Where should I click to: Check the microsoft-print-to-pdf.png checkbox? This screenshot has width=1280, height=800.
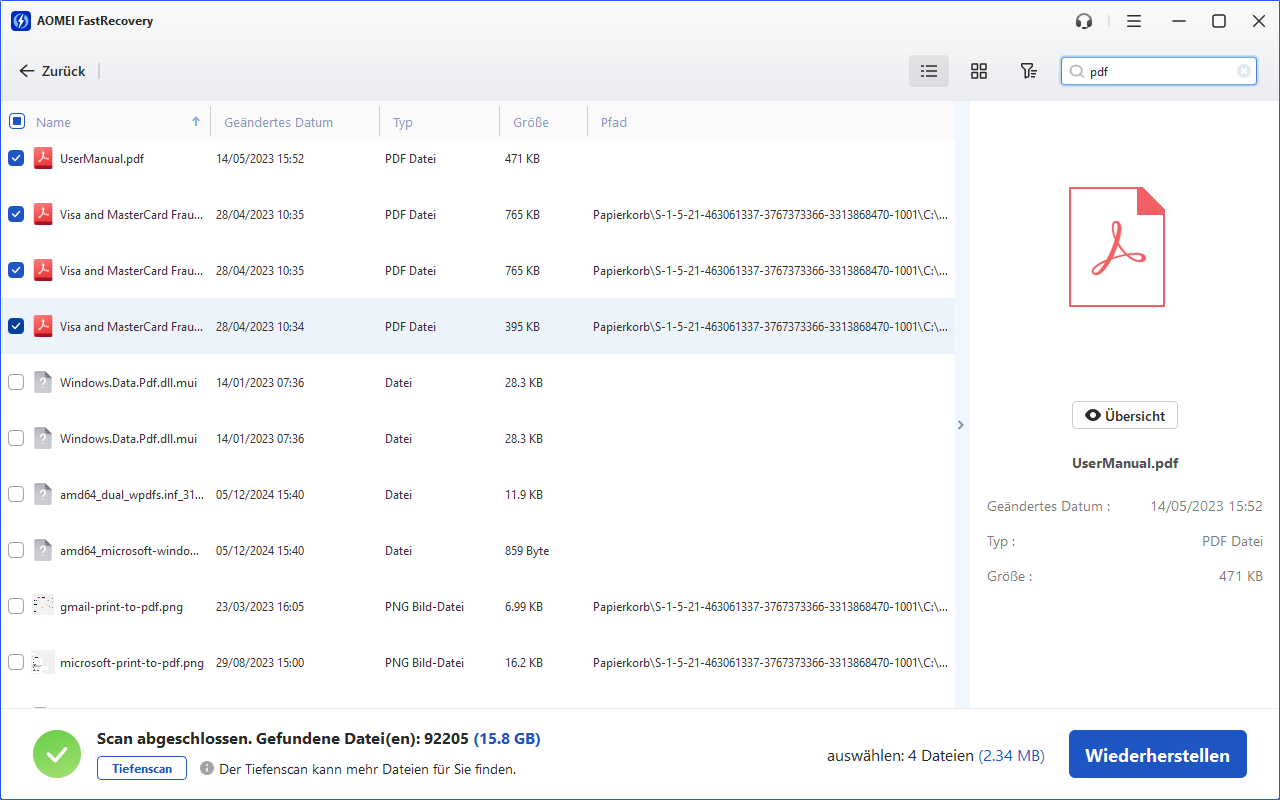point(16,662)
